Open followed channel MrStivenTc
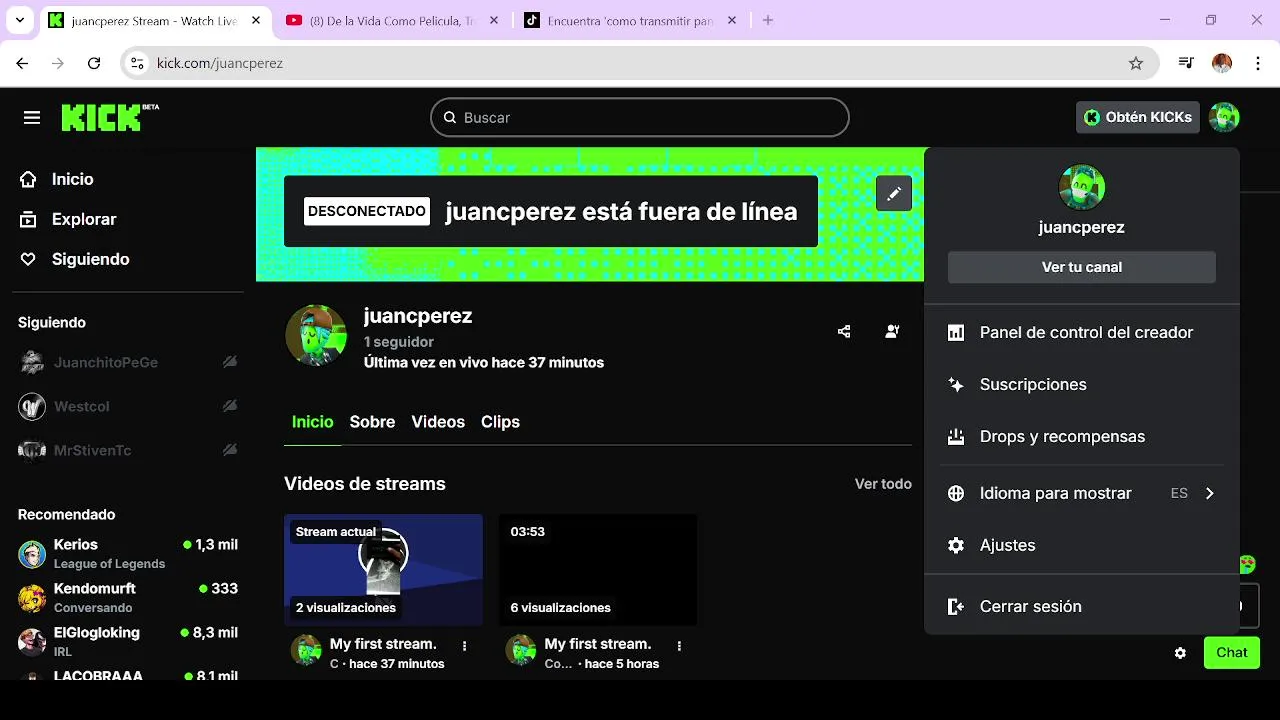Viewport: 1280px width, 720px height. (128, 450)
